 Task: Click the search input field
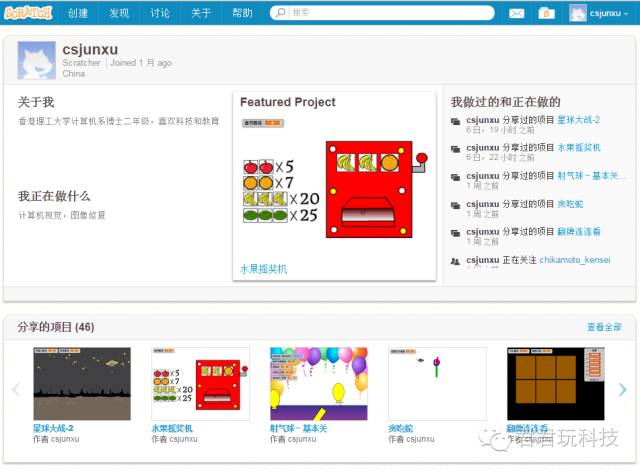click(x=382, y=13)
